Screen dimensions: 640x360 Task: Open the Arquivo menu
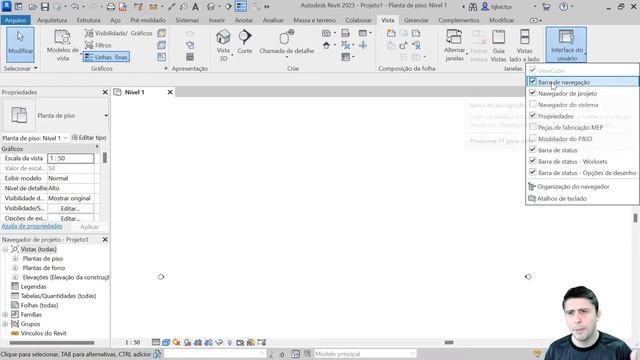point(16,20)
